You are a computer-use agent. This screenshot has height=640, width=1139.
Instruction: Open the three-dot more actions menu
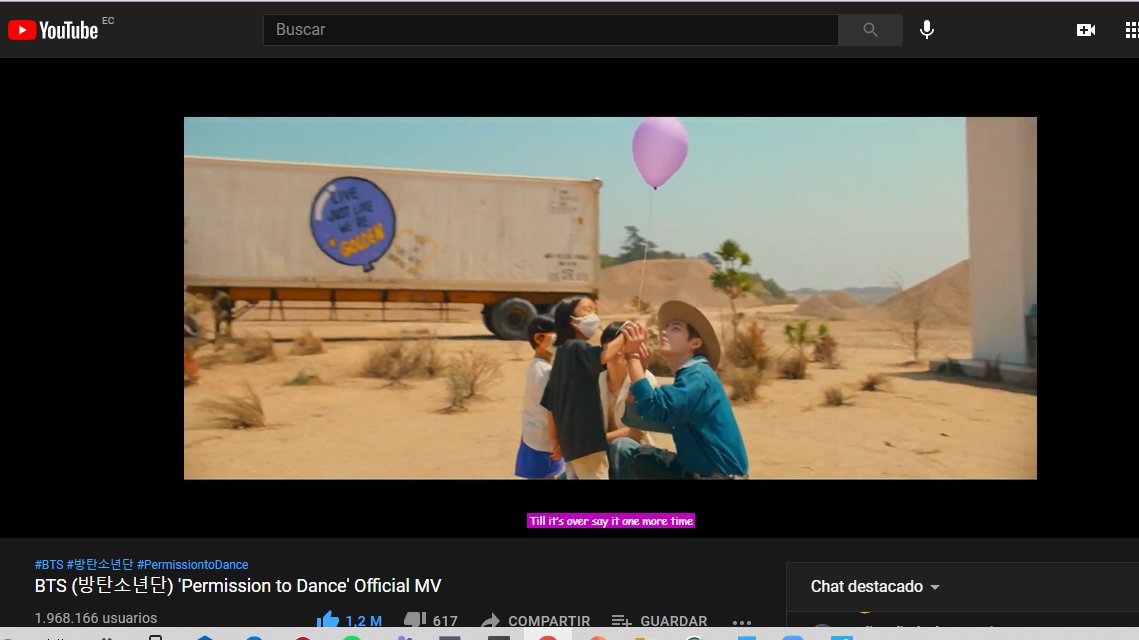(x=742, y=622)
